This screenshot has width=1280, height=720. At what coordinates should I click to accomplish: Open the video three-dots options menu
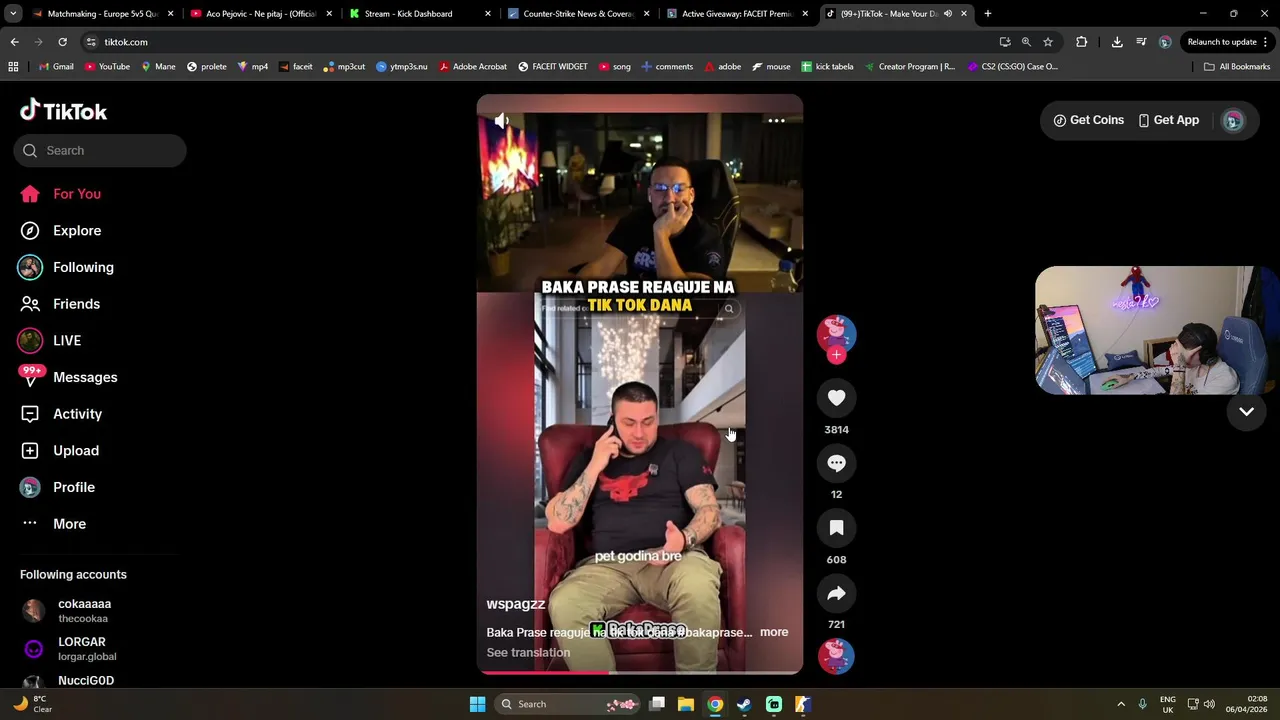(776, 121)
